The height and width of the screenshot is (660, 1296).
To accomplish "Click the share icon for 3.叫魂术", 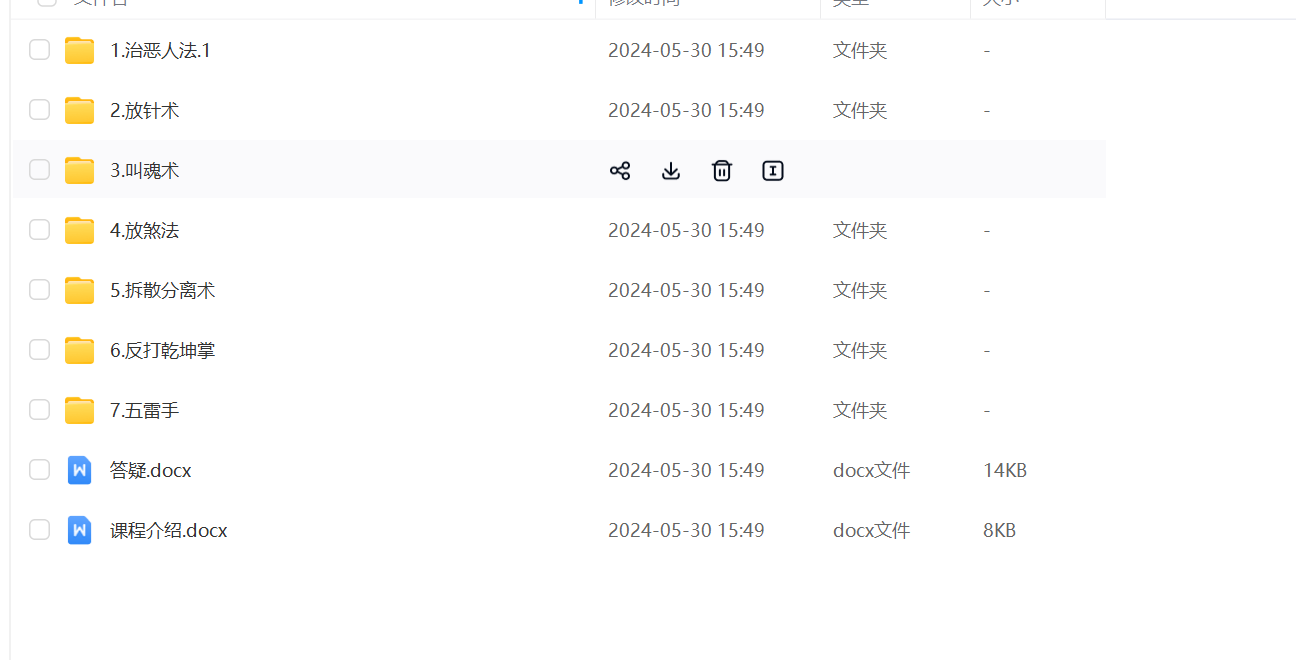I will click(x=620, y=171).
